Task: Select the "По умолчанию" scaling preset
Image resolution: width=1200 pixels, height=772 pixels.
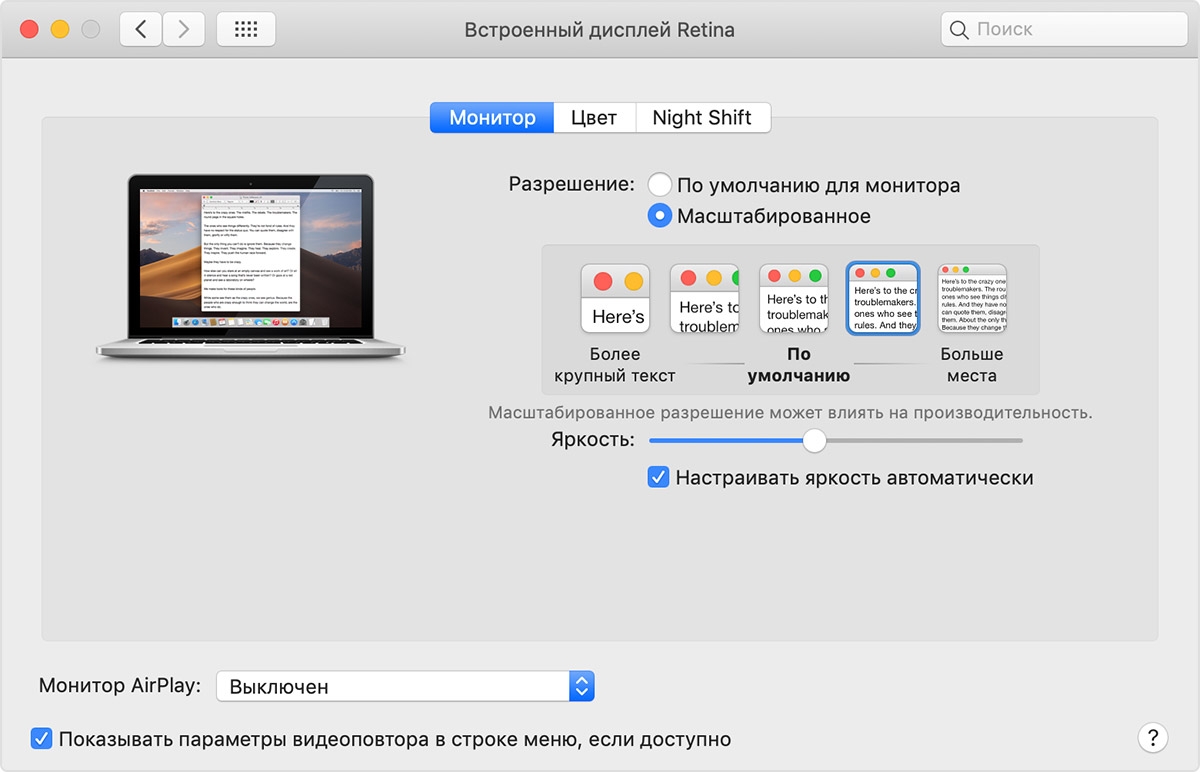Action: click(x=794, y=298)
